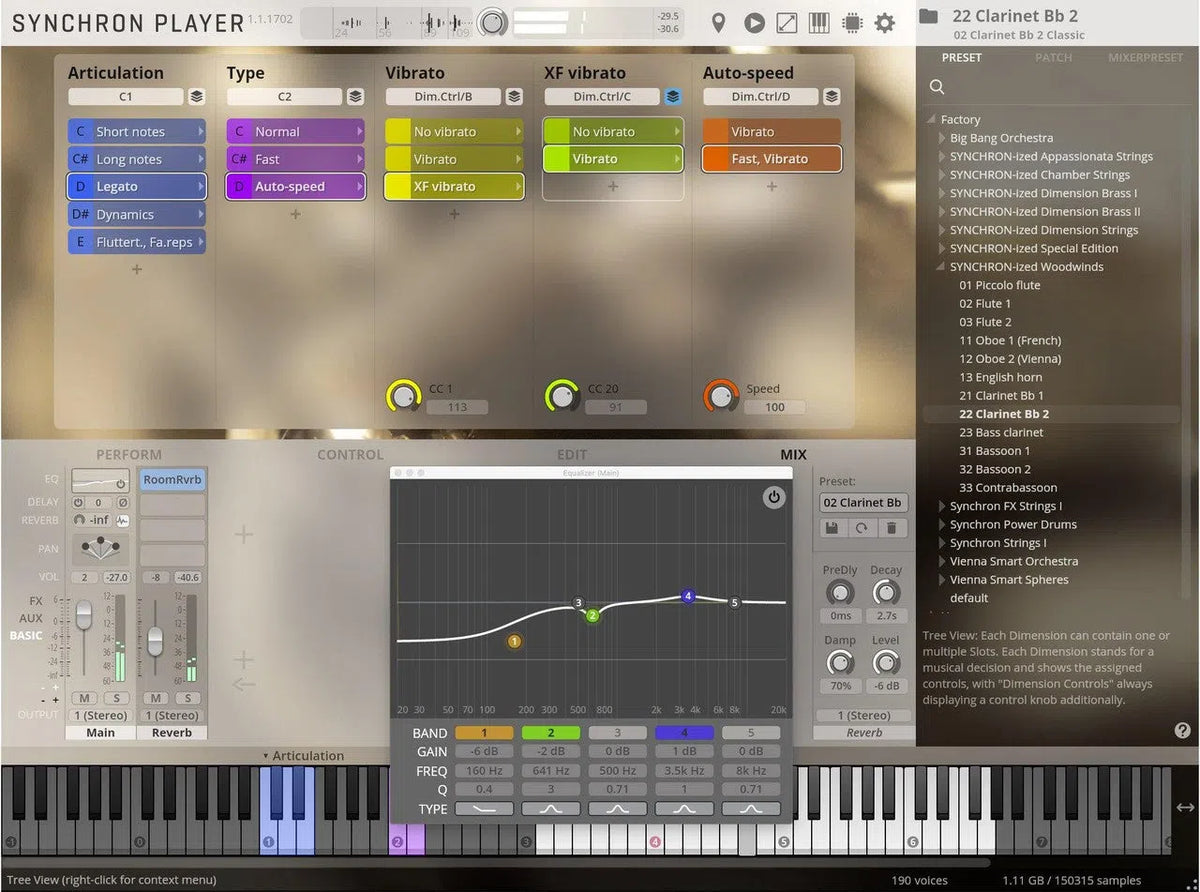Viewport: 1200px width, 892px height.
Task: Switch to the PERFORM tab
Action: 129,455
